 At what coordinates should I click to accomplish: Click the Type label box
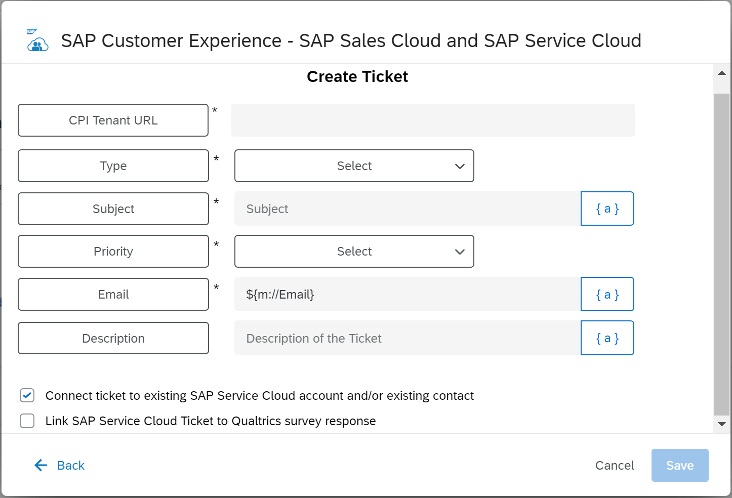point(113,166)
